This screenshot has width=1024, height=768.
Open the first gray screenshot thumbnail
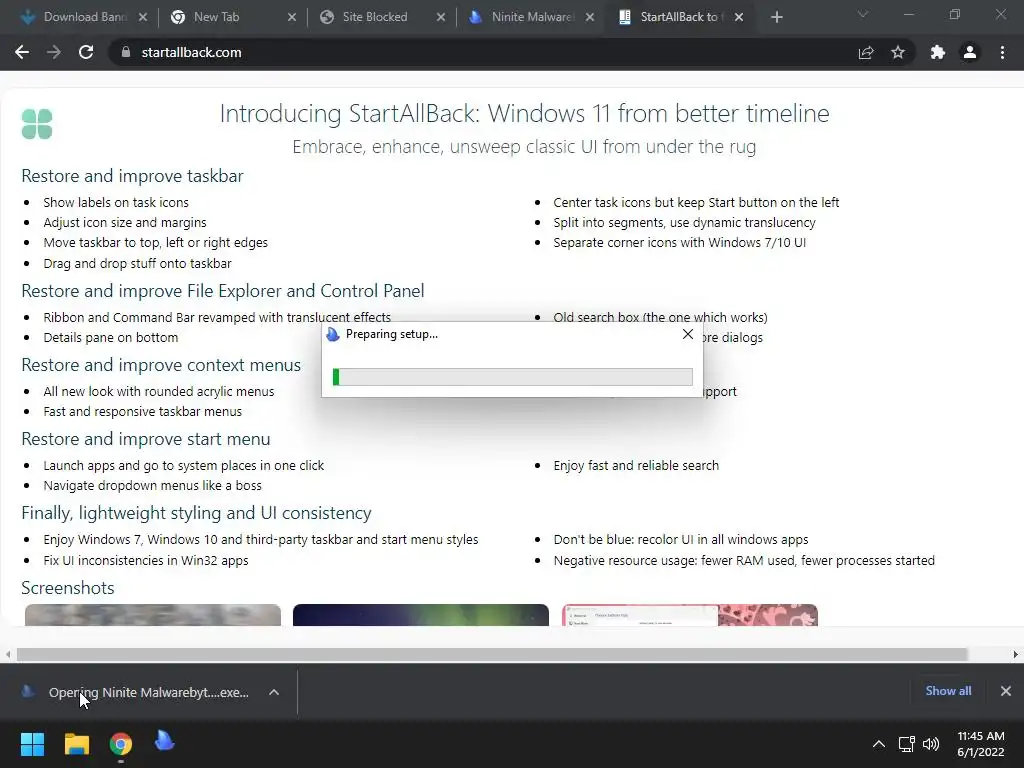pyautogui.click(x=153, y=615)
